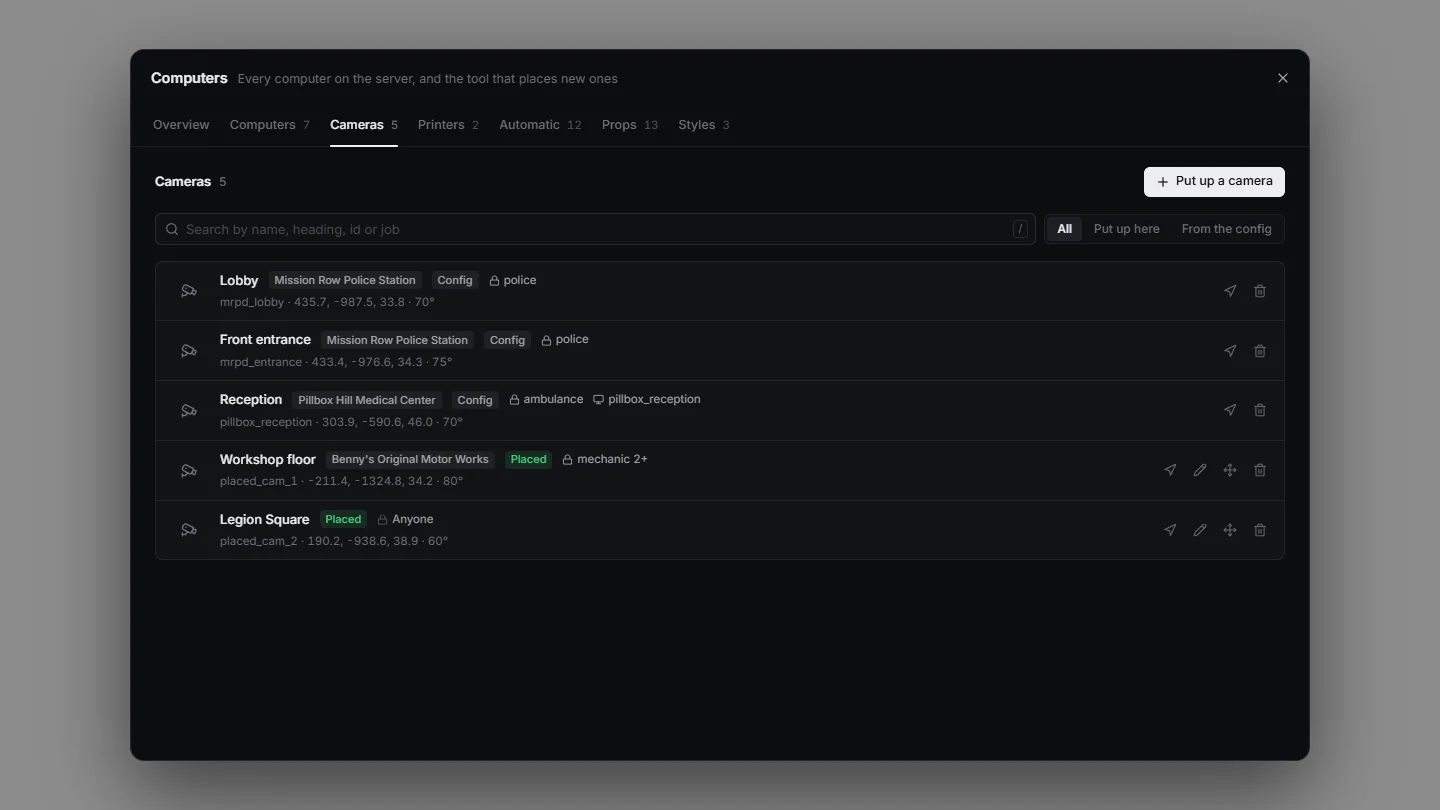Select the Front entrance camera title
The height and width of the screenshot is (810, 1440).
click(x=265, y=340)
